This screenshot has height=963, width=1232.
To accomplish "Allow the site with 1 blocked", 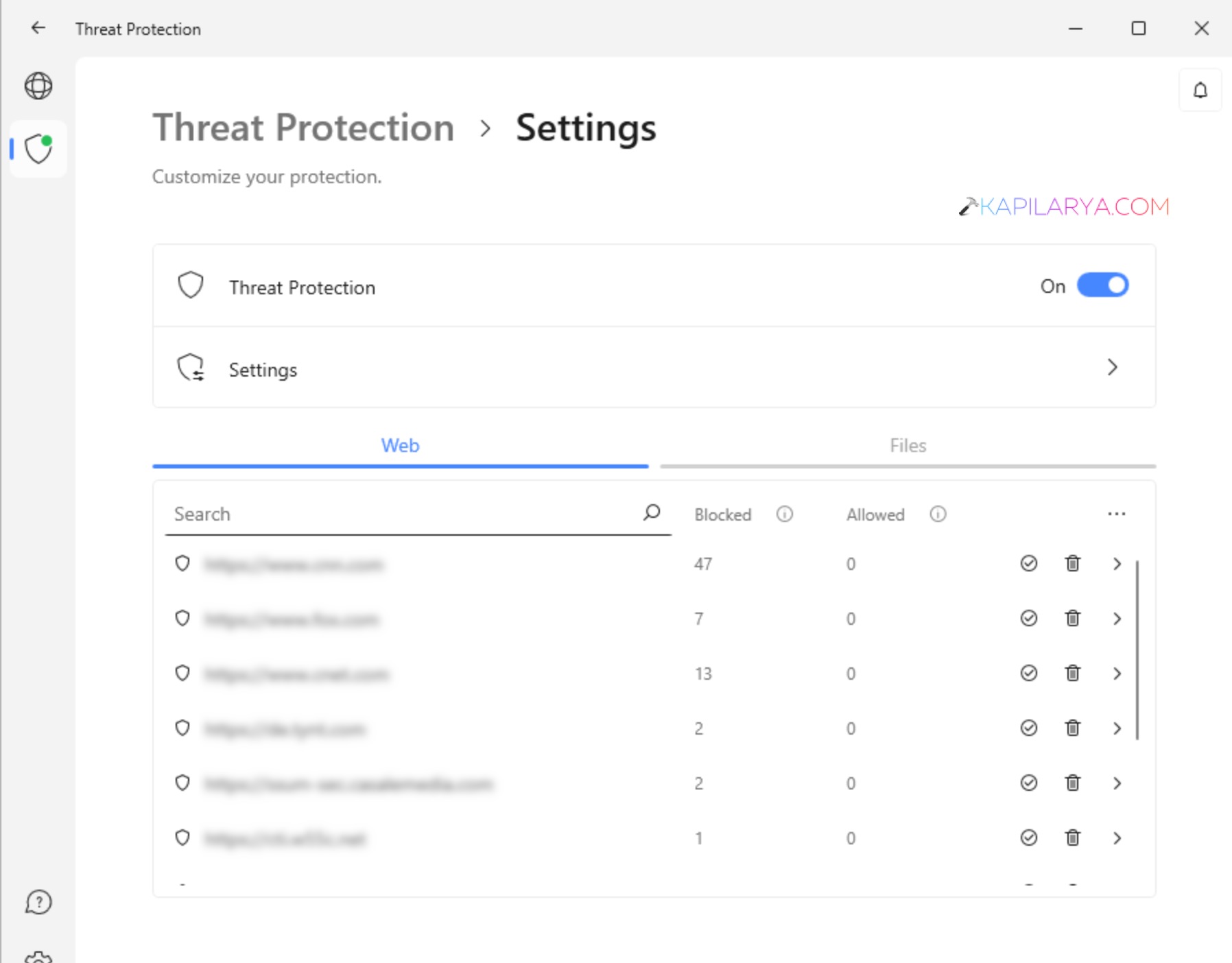I will pyautogui.click(x=1029, y=837).
